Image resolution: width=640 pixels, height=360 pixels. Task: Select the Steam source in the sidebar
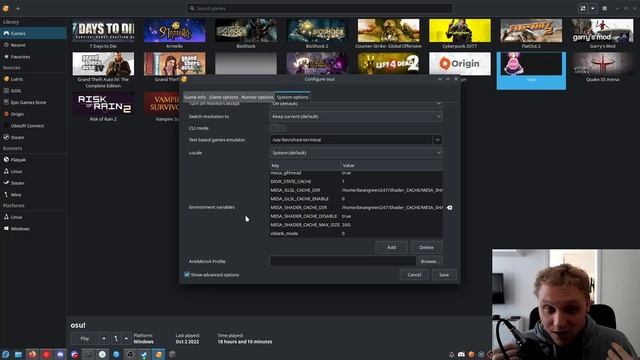click(x=33, y=138)
